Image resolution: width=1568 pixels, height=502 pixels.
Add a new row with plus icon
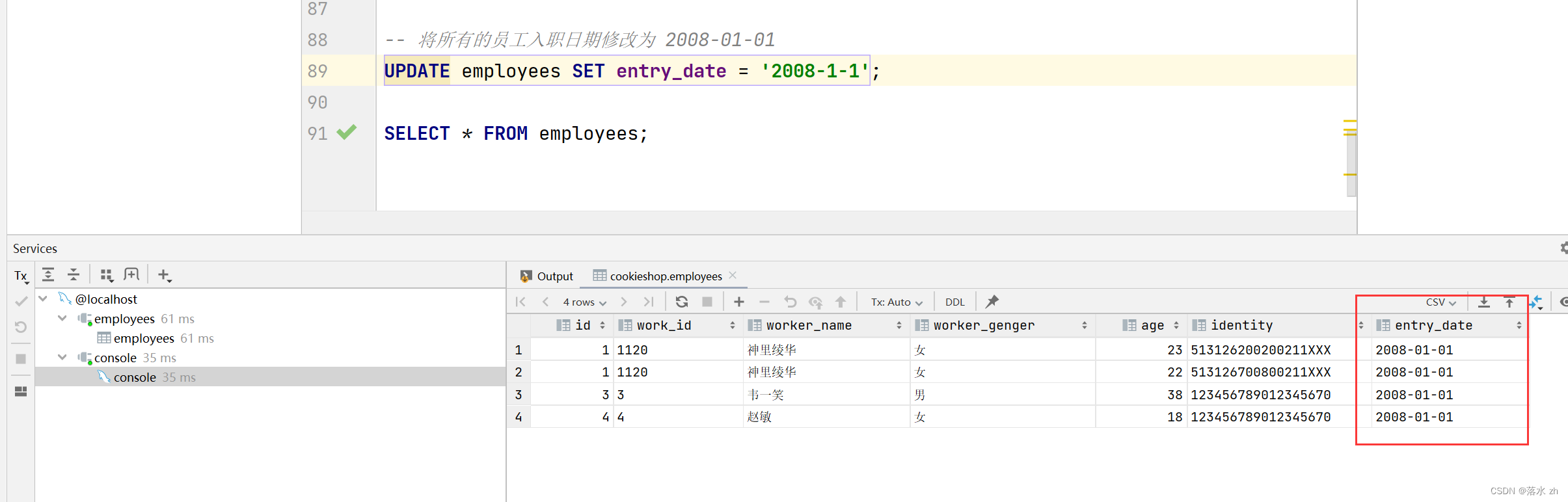pyautogui.click(x=739, y=302)
